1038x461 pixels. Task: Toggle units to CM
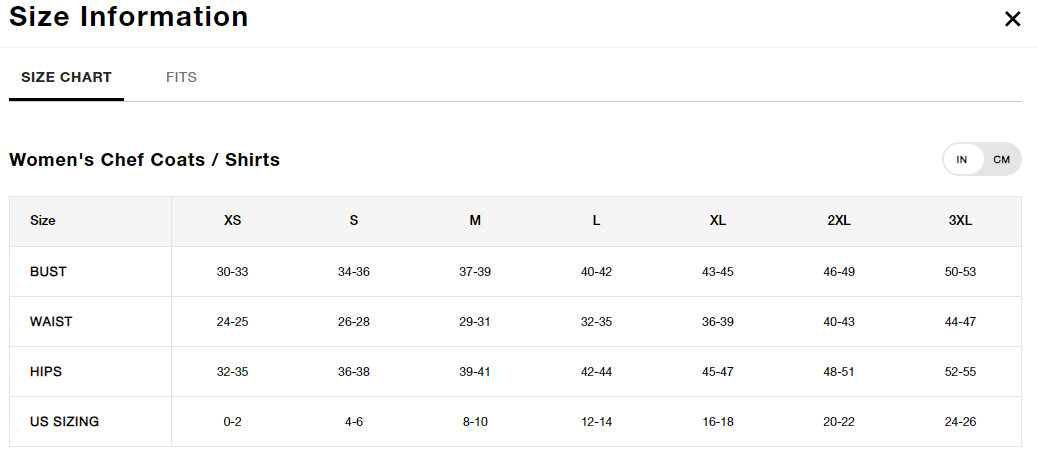pyautogui.click(x=1002, y=160)
